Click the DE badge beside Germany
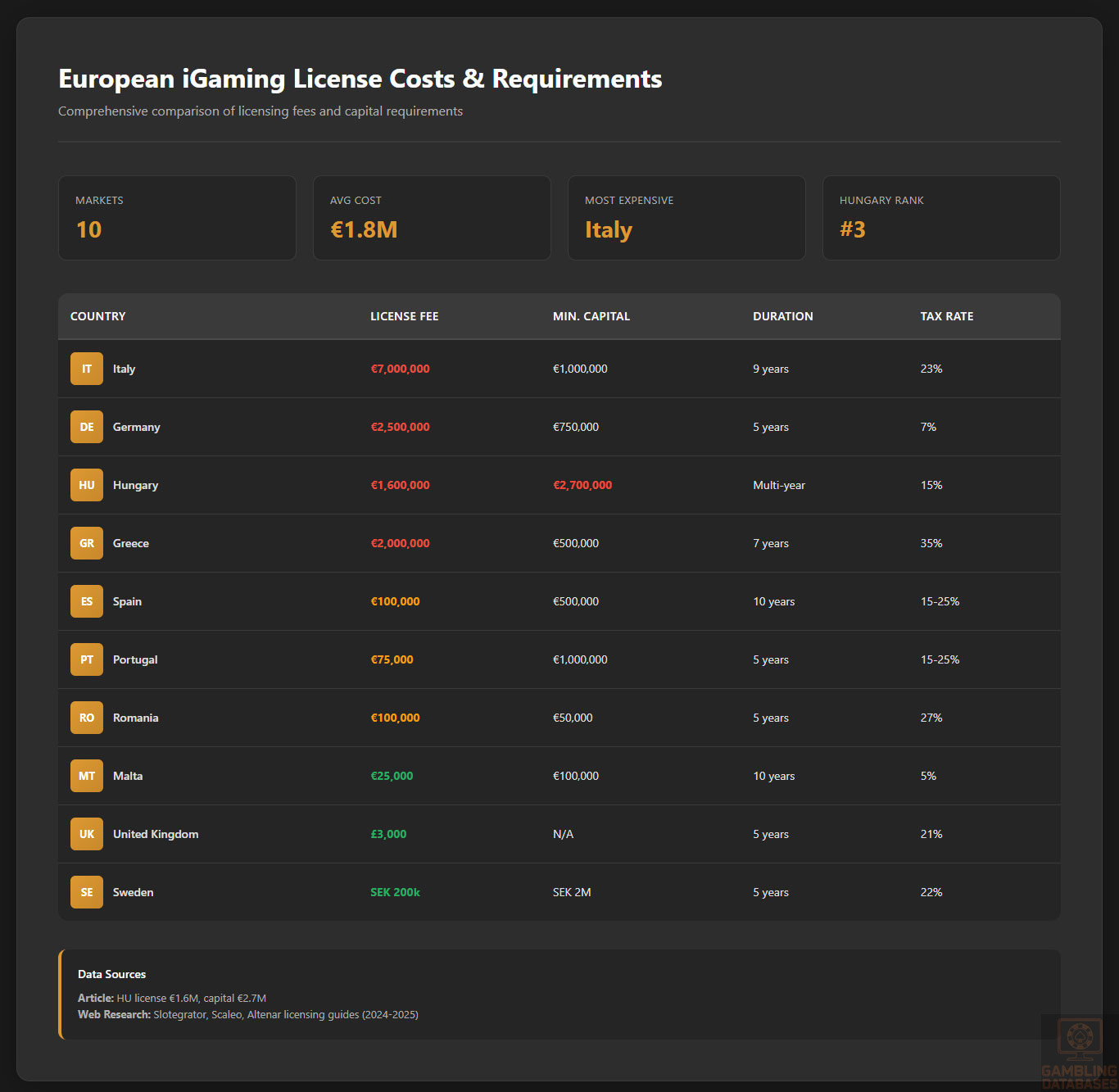Image resolution: width=1119 pixels, height=1092 pixels. click(87, 427)
